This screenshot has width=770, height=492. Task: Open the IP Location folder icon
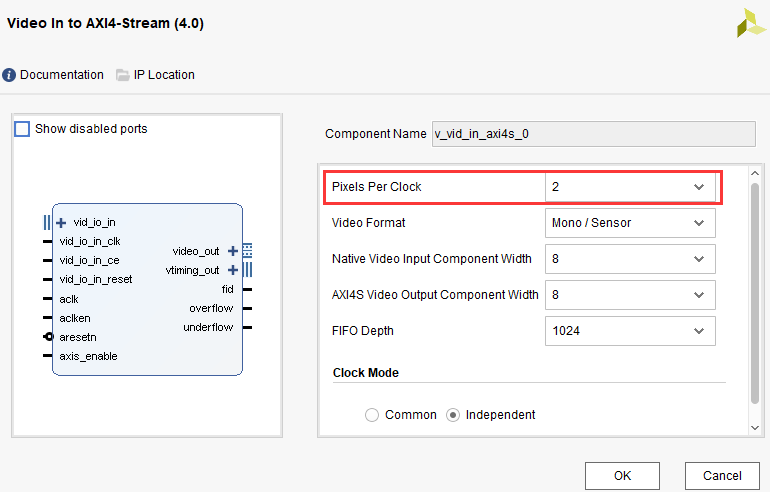[x=123, y=75]
